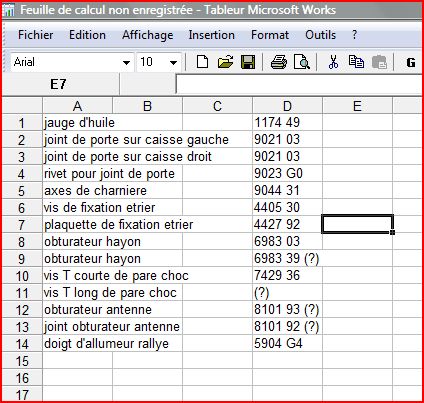424x403 pixels.
Task: Click the formula entry bar
Action: tap(299, 84)
